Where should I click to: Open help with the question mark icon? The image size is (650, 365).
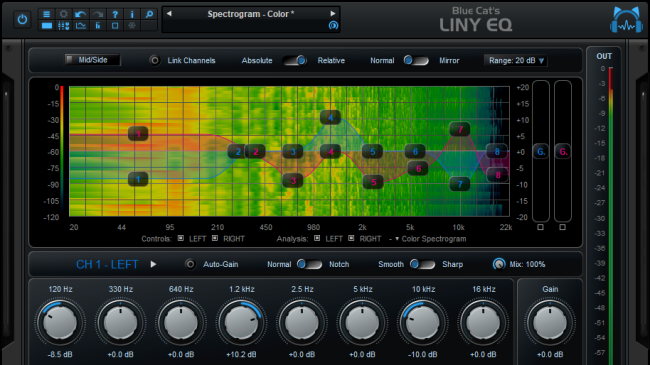tap(115, 14)
